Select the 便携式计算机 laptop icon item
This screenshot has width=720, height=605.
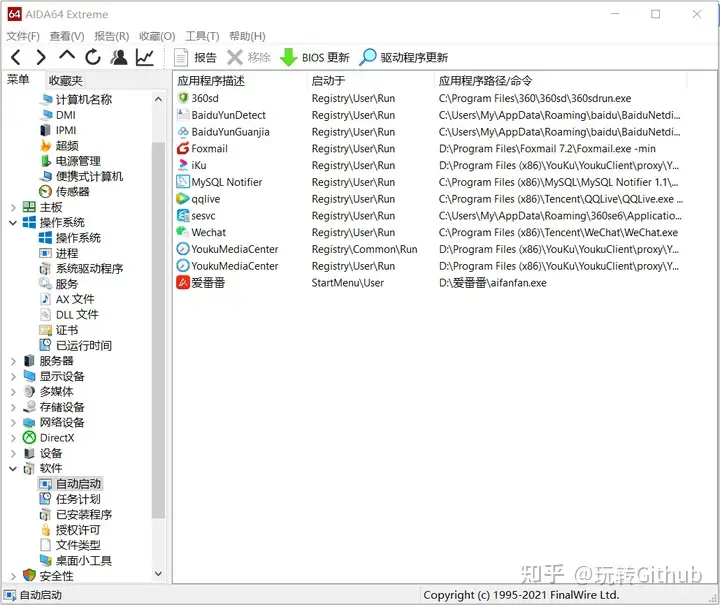click(x=81, y=177)
